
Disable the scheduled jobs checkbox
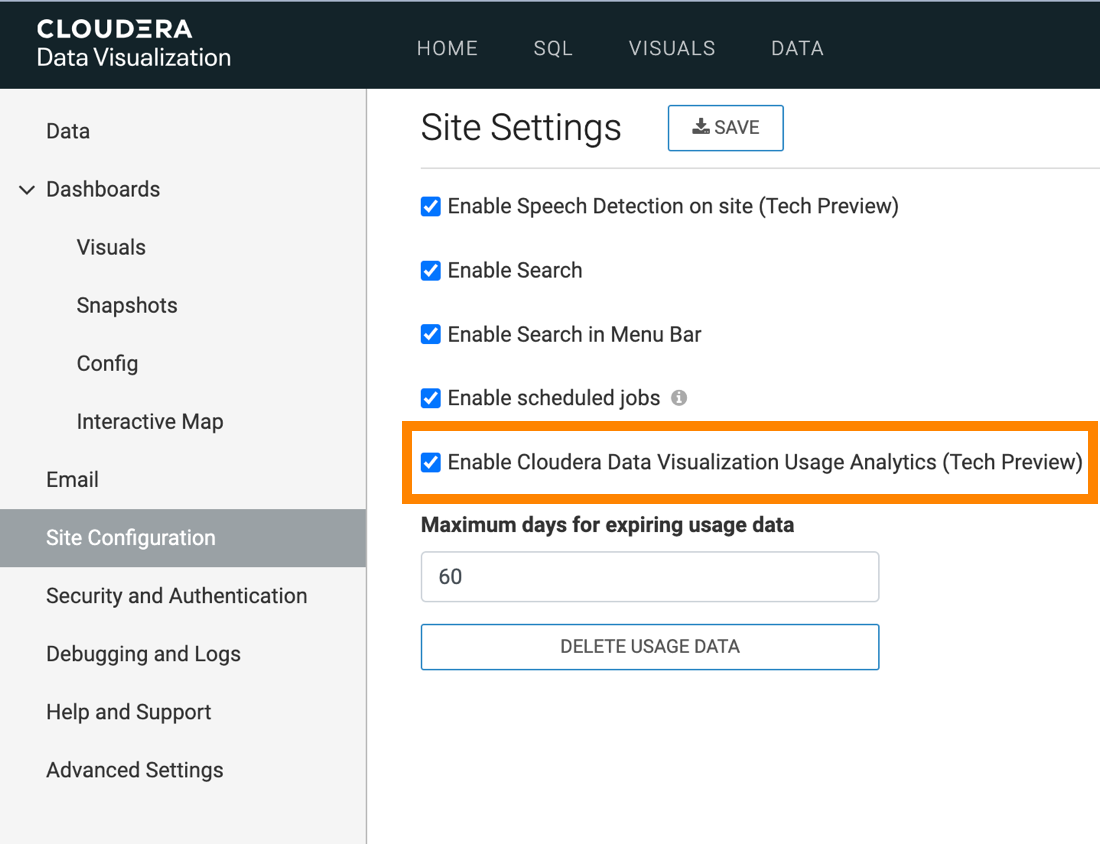click(431, 399)
